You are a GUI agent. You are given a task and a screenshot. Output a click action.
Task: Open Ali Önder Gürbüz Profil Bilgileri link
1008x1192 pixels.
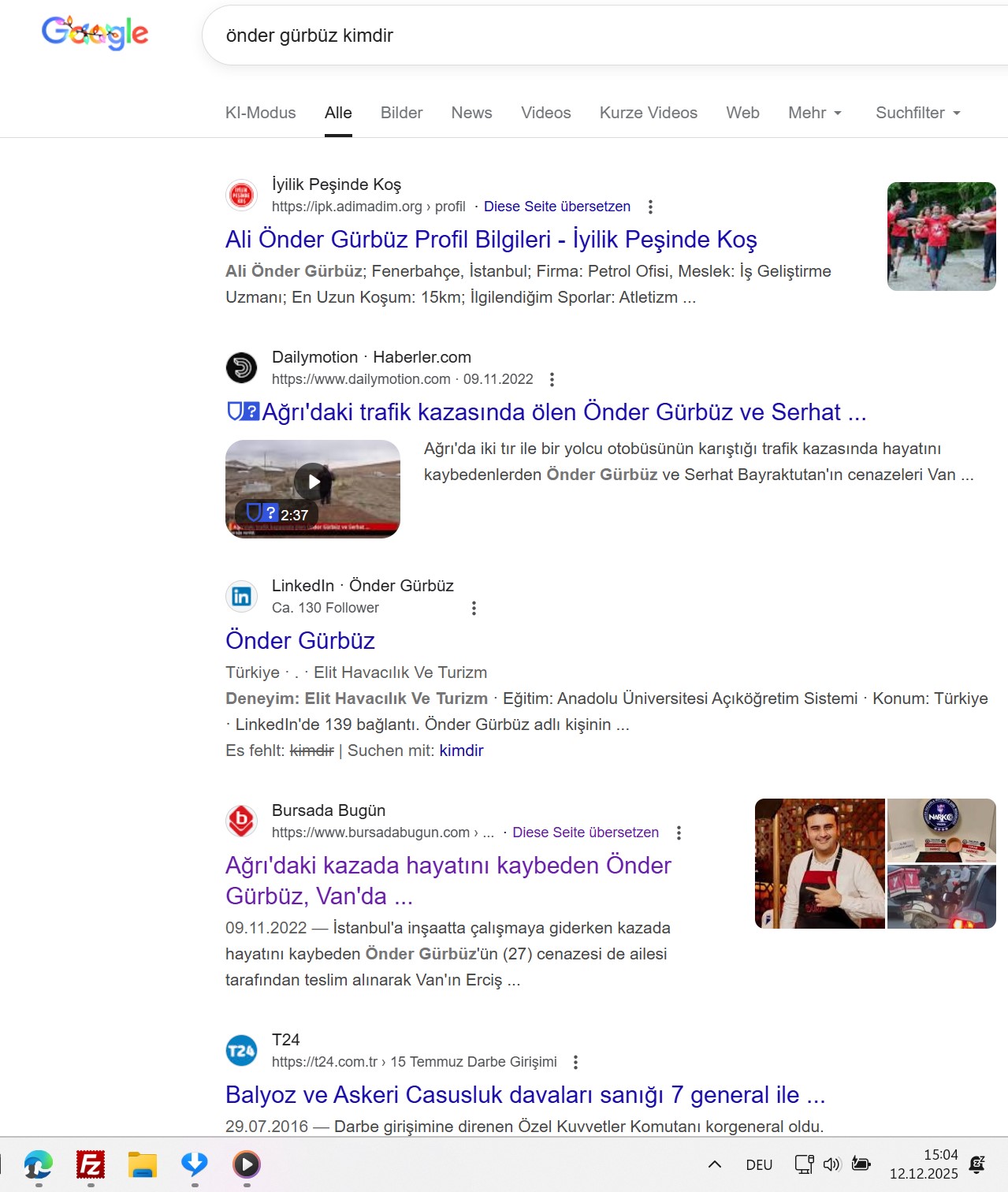491,240
